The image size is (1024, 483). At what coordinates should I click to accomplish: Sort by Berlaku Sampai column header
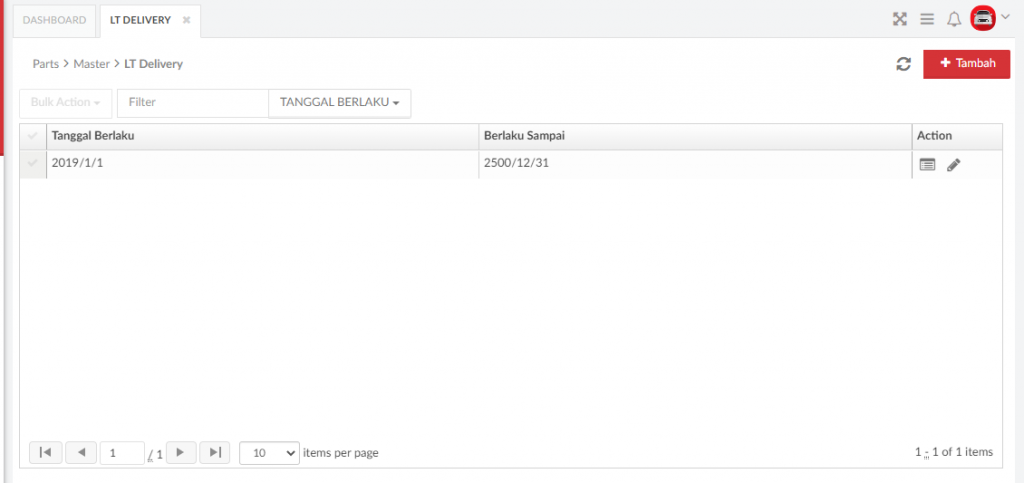(x=696, y=136)
